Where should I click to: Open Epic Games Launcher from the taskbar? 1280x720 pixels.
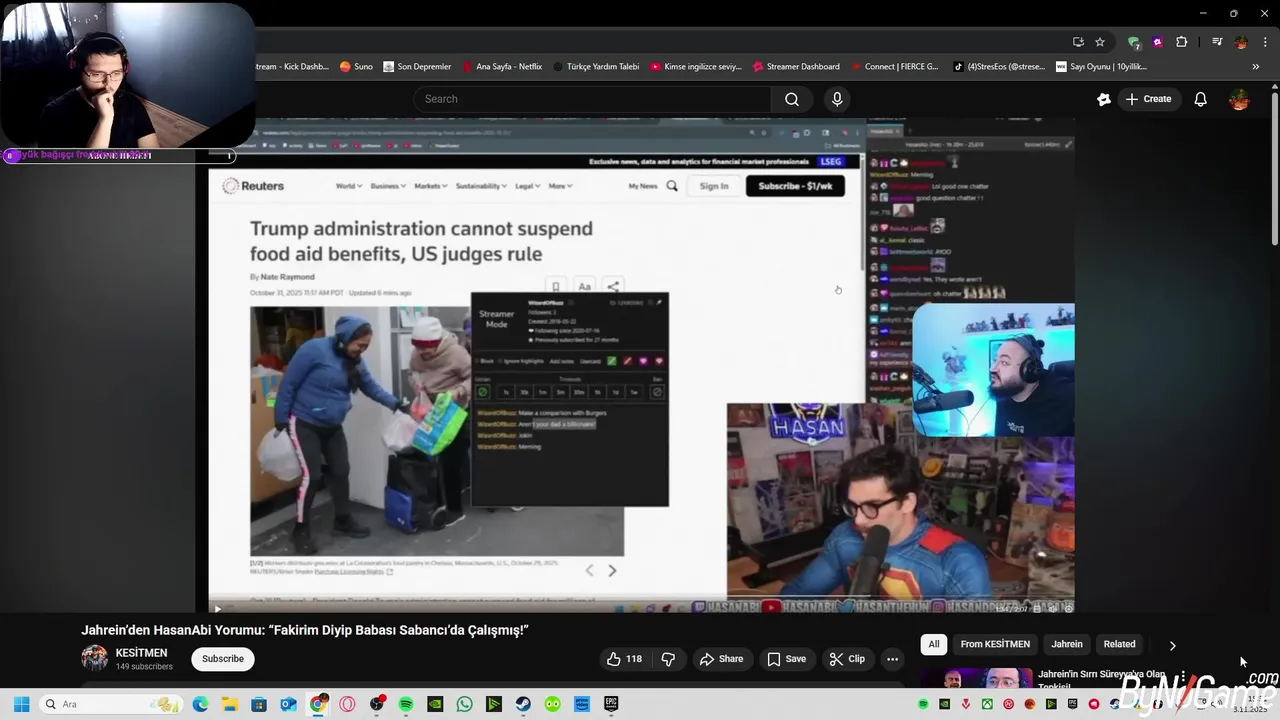[x=611, y=704]
